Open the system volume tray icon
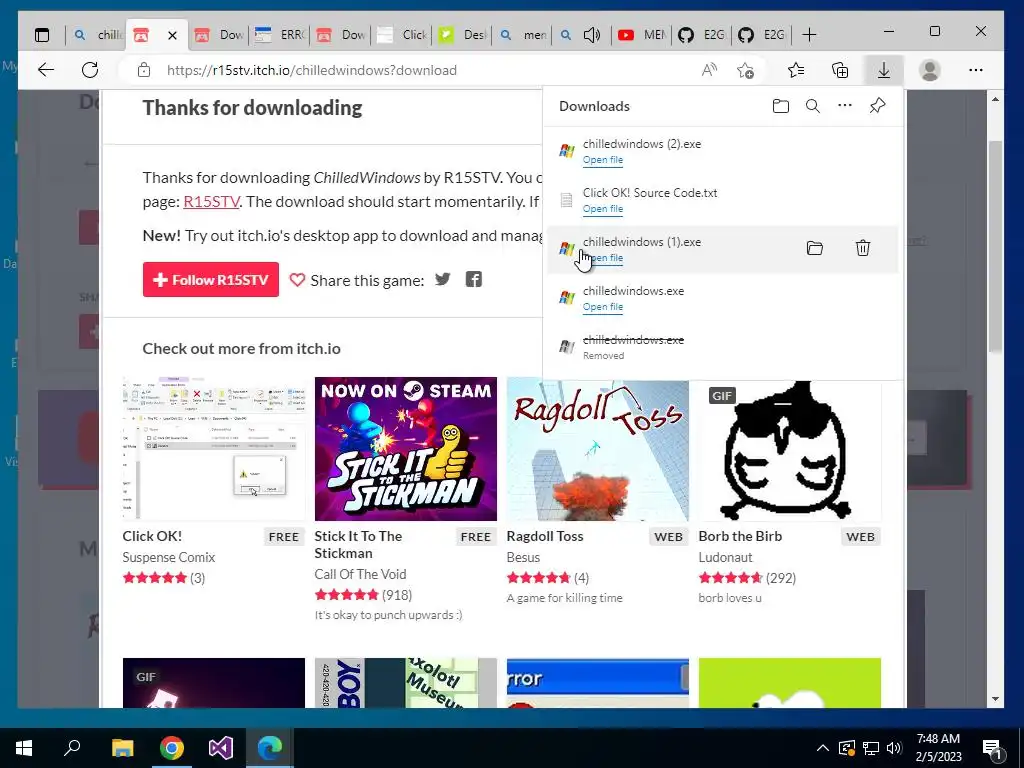 pos(895,748)
